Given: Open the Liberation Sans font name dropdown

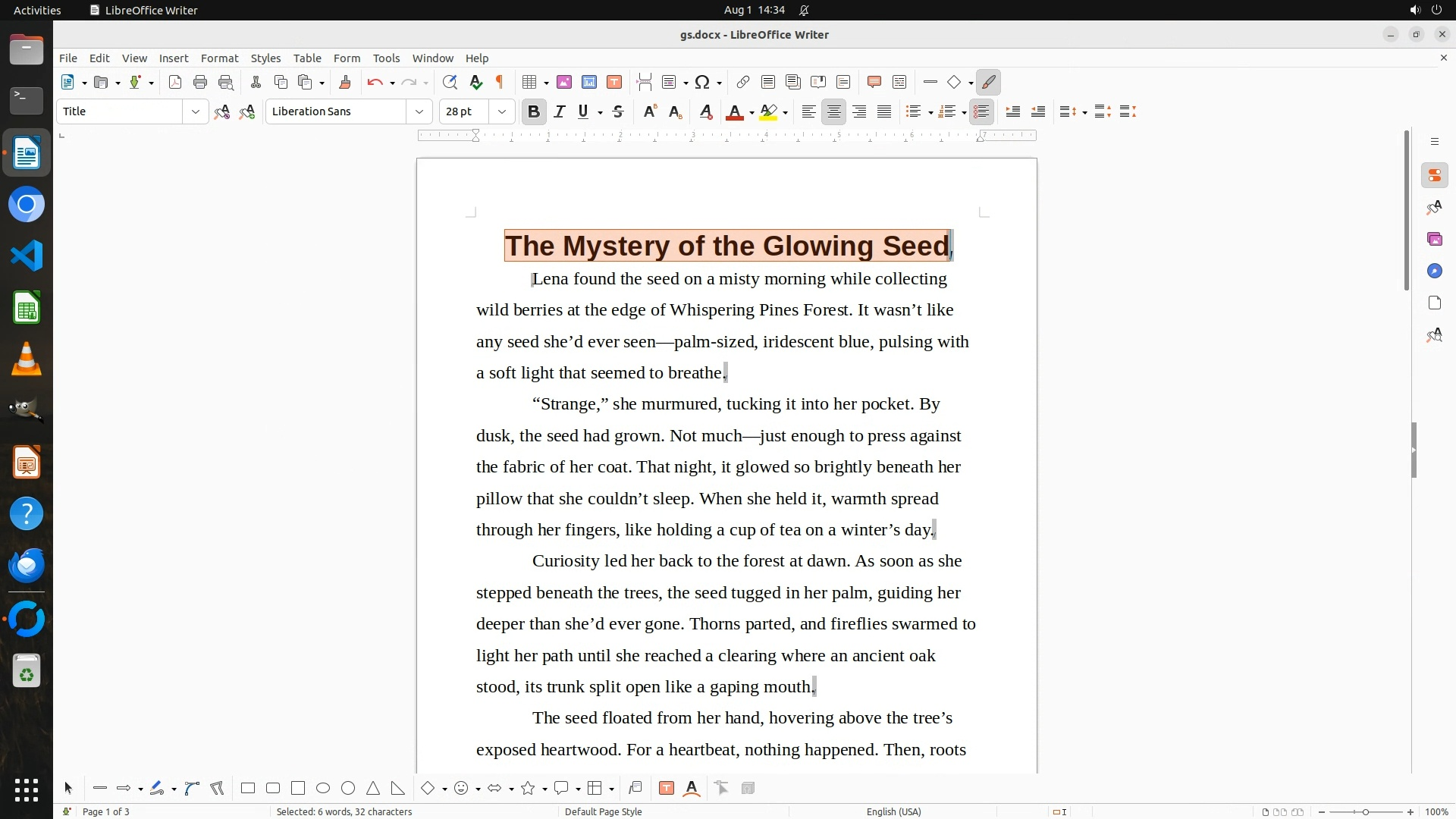Looking at the screenshot, I should 419,112.
